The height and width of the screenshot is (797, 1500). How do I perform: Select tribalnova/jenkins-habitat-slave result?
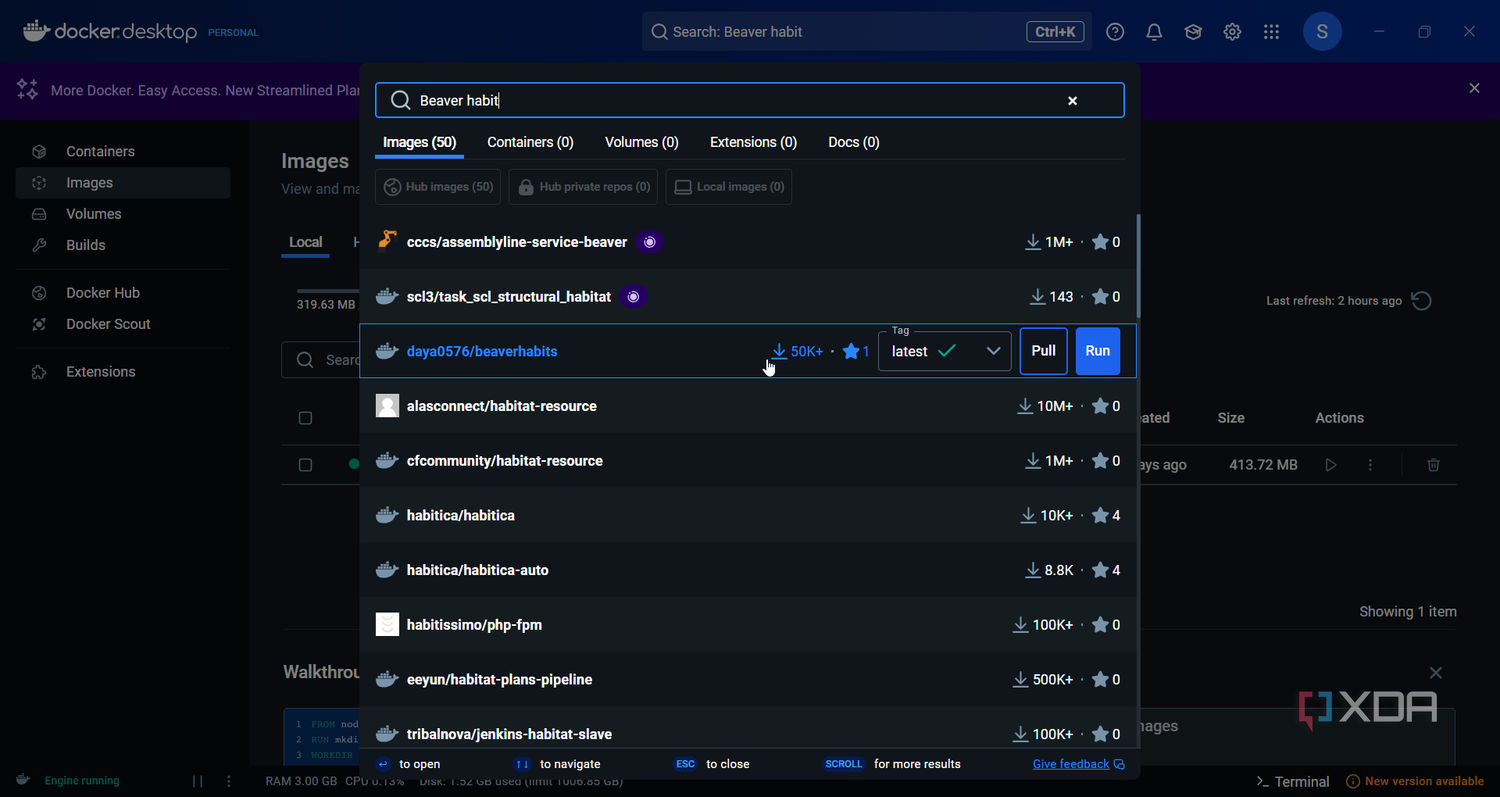click(x=748, y=729)
